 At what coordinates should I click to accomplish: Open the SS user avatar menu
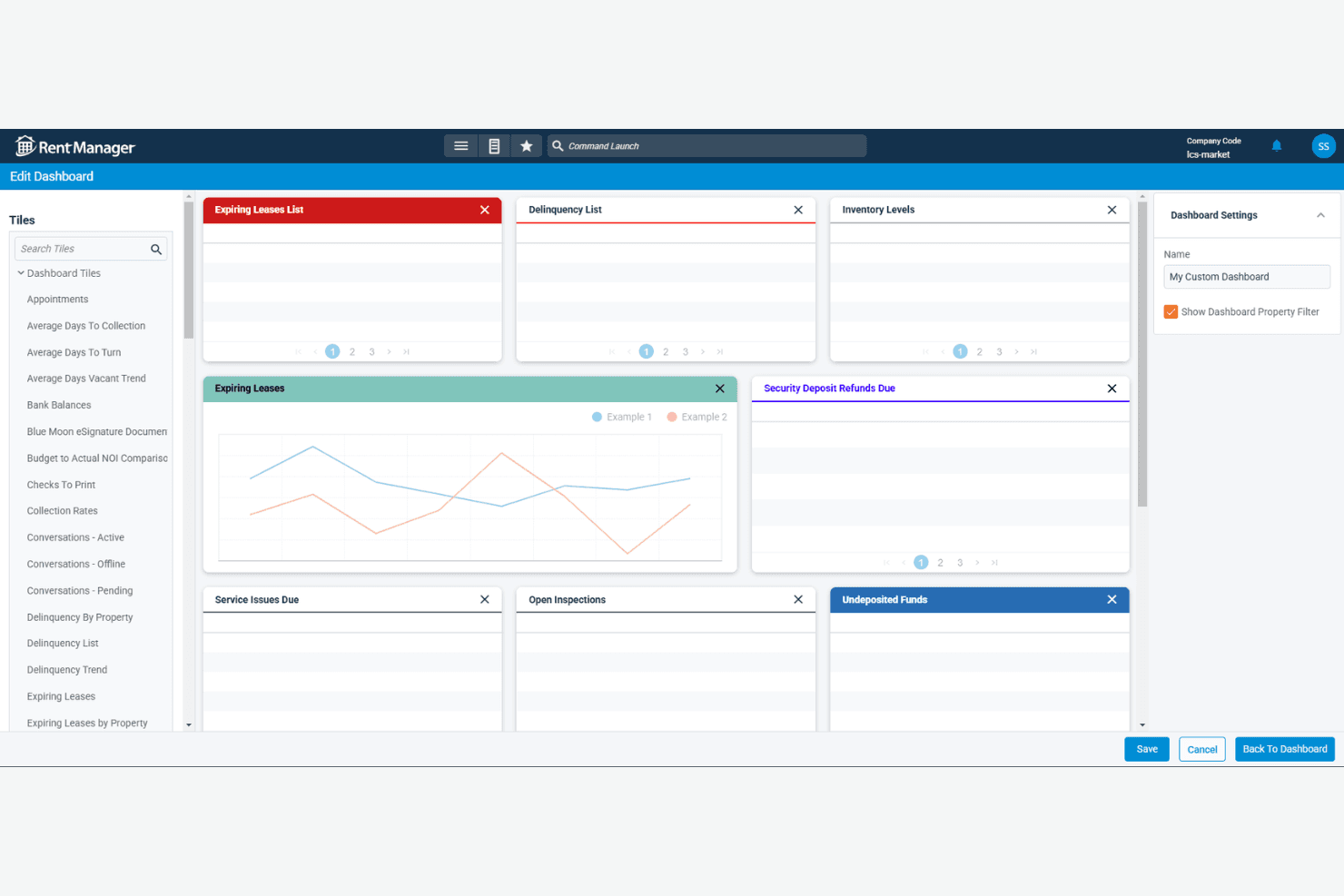pos(1323,146)
